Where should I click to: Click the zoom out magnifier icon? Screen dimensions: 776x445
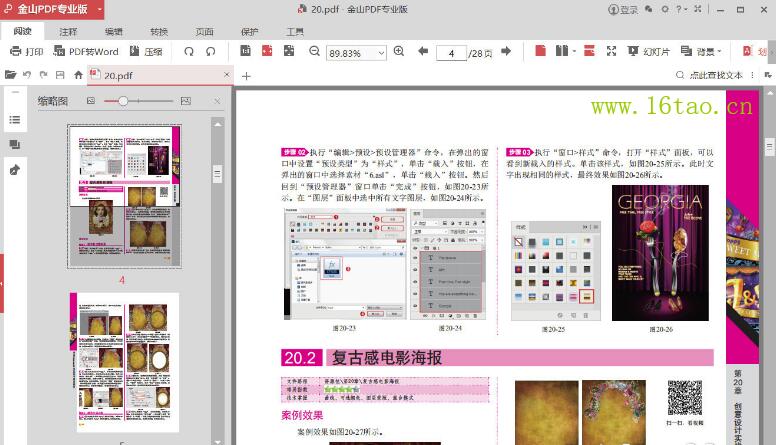click(x=314, y=51)
